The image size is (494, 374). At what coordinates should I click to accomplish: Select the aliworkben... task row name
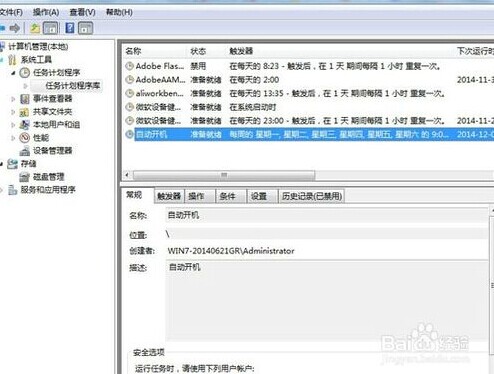pyautogui.click(x=160, y=93)
